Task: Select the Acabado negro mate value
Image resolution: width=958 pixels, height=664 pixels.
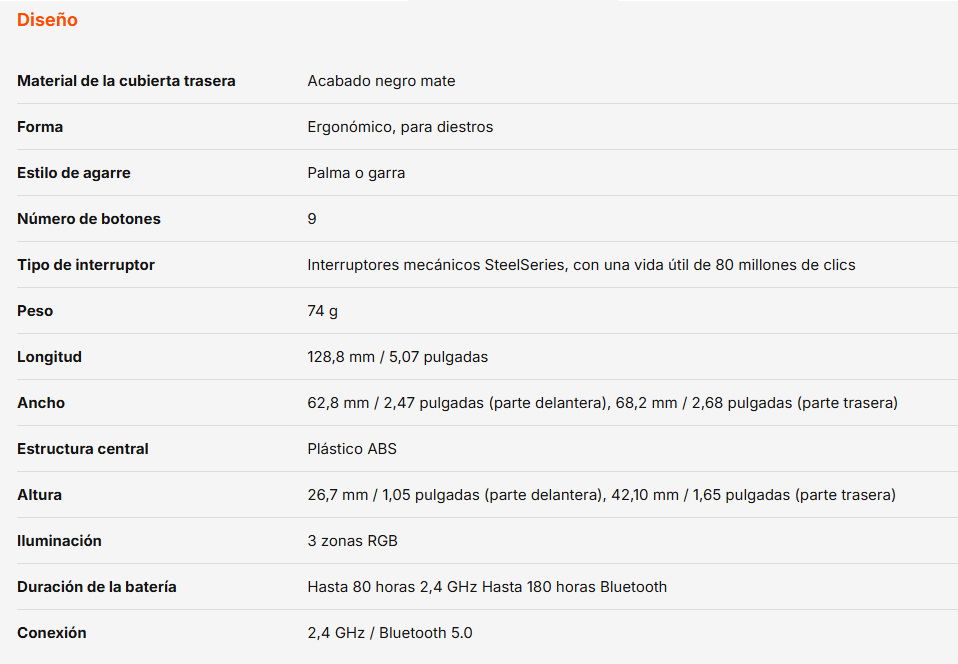Action: 381,81
